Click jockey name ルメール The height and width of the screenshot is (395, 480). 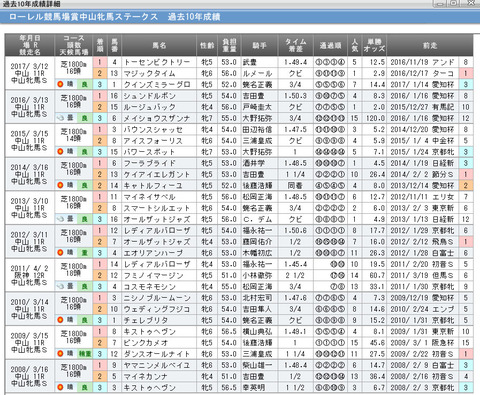tap(257, 73)
